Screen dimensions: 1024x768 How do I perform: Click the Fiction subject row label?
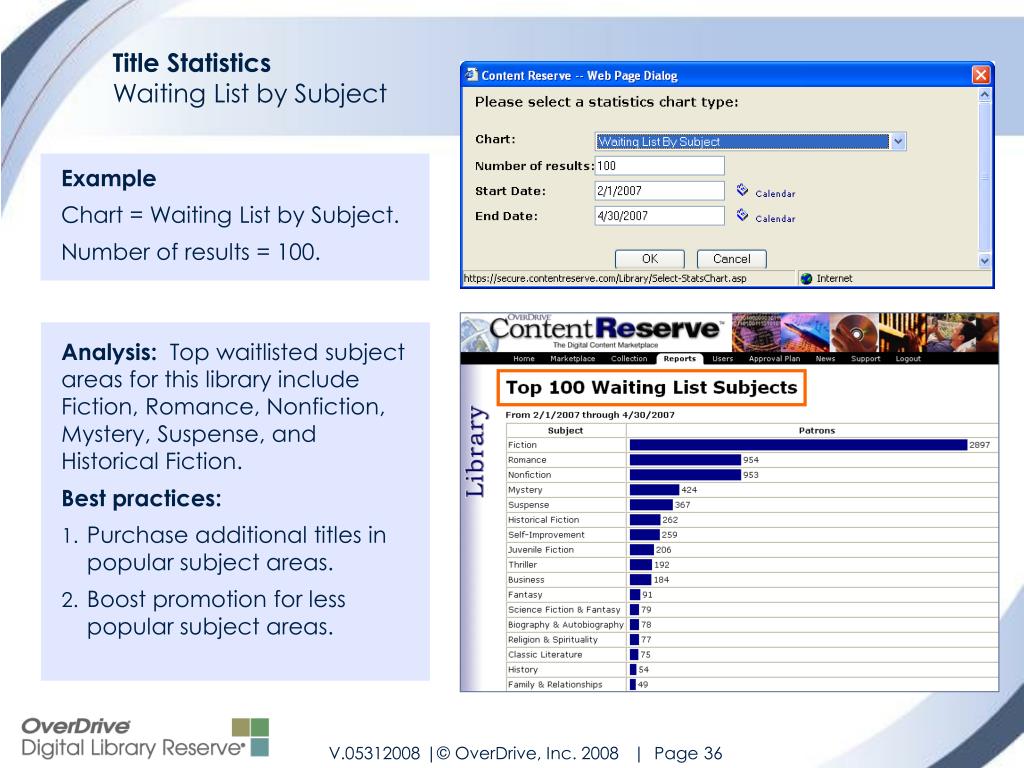[522, 445]
